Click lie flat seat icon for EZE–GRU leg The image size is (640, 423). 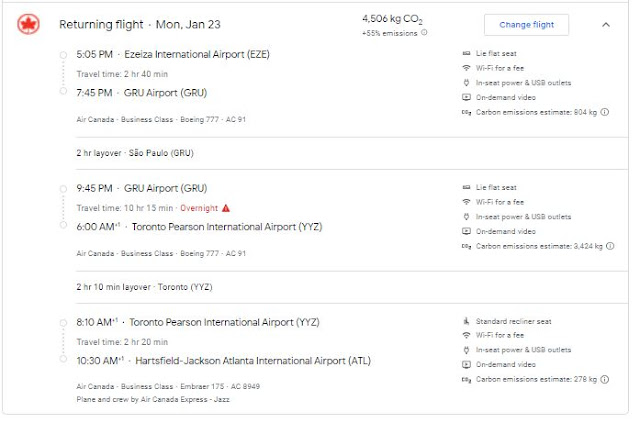(x=466, y=52)
